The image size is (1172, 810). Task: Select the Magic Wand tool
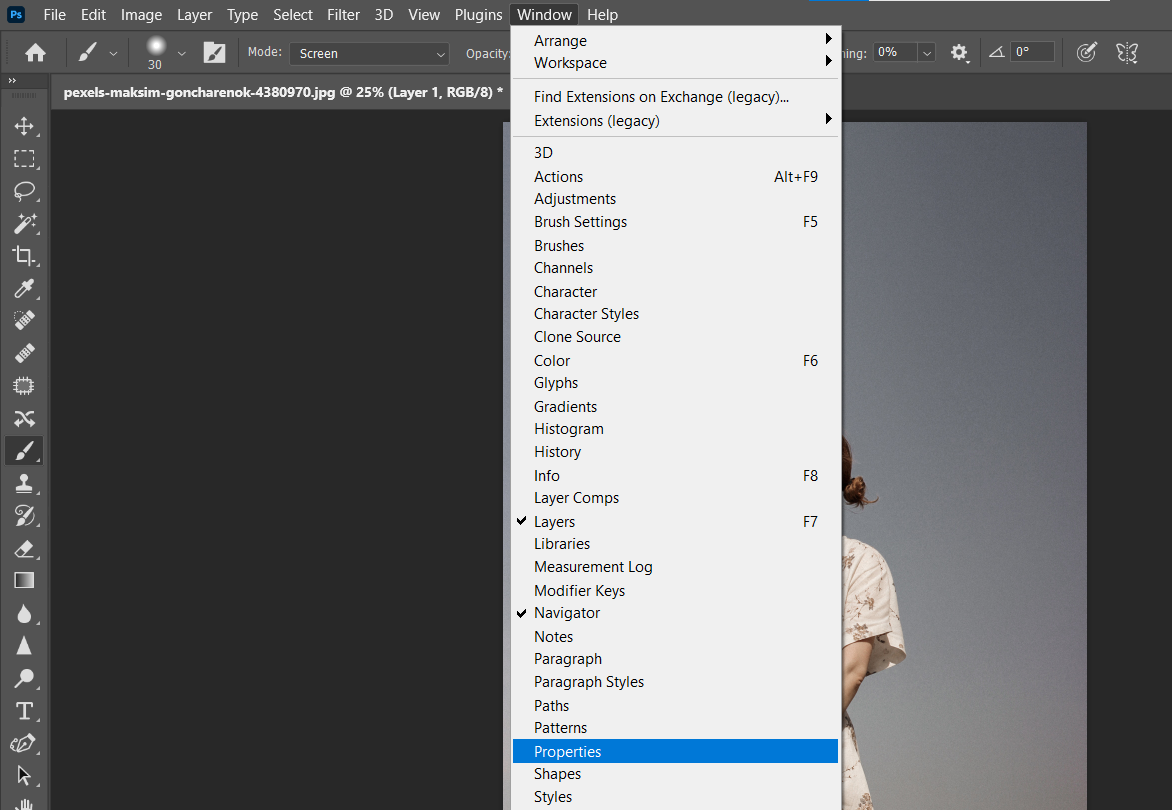coord(24,223)
